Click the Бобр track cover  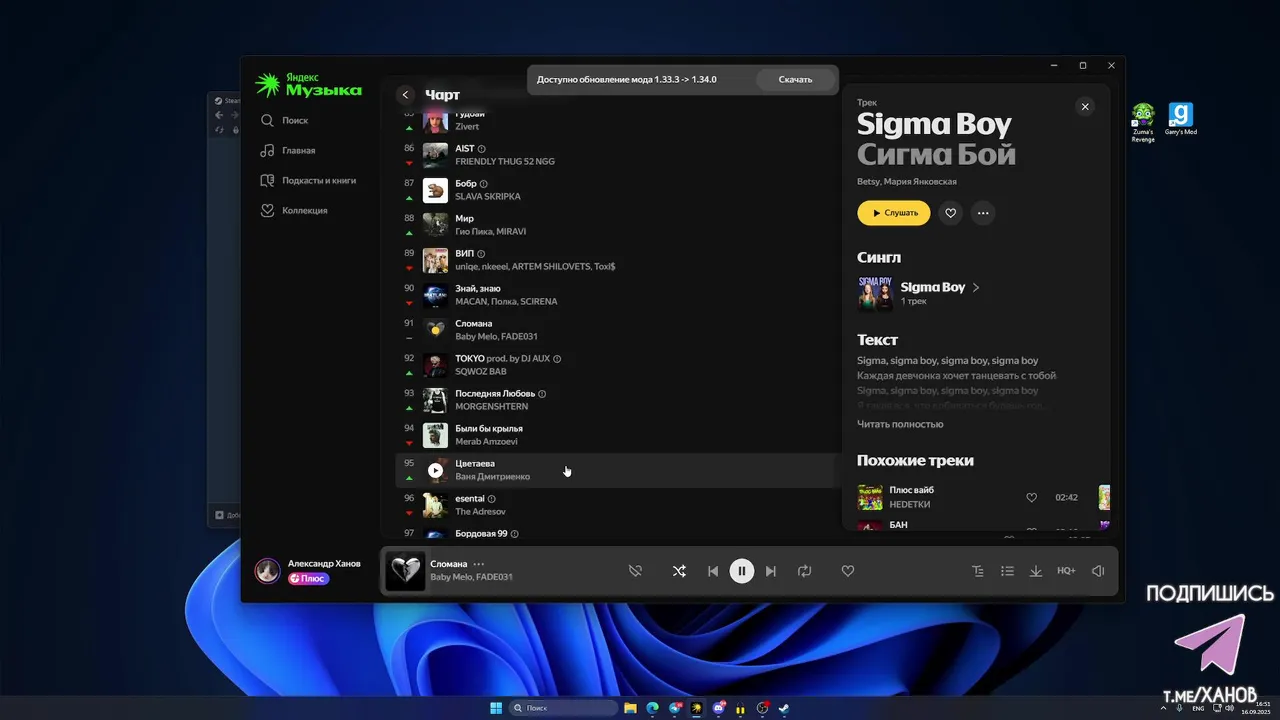pyautogui.click(x=435, y=190)
